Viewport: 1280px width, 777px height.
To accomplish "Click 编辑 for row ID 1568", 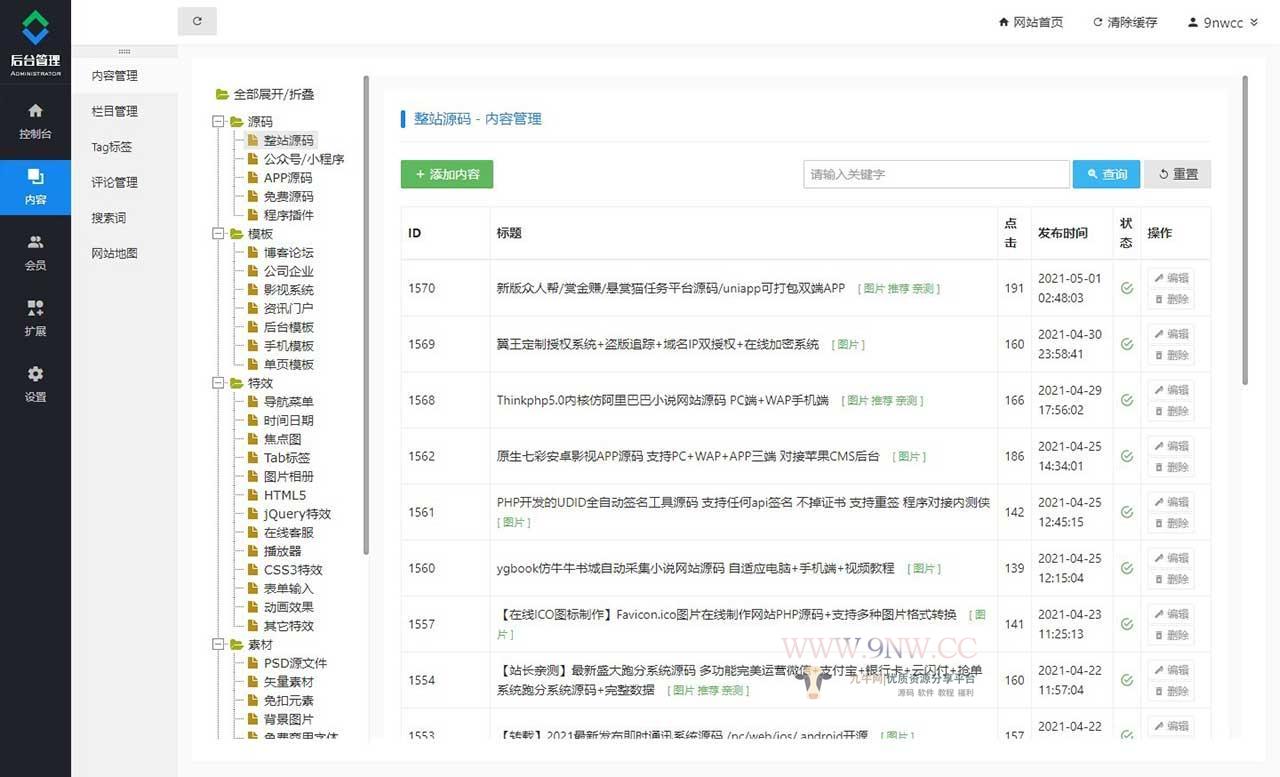I will (1171, 390).
